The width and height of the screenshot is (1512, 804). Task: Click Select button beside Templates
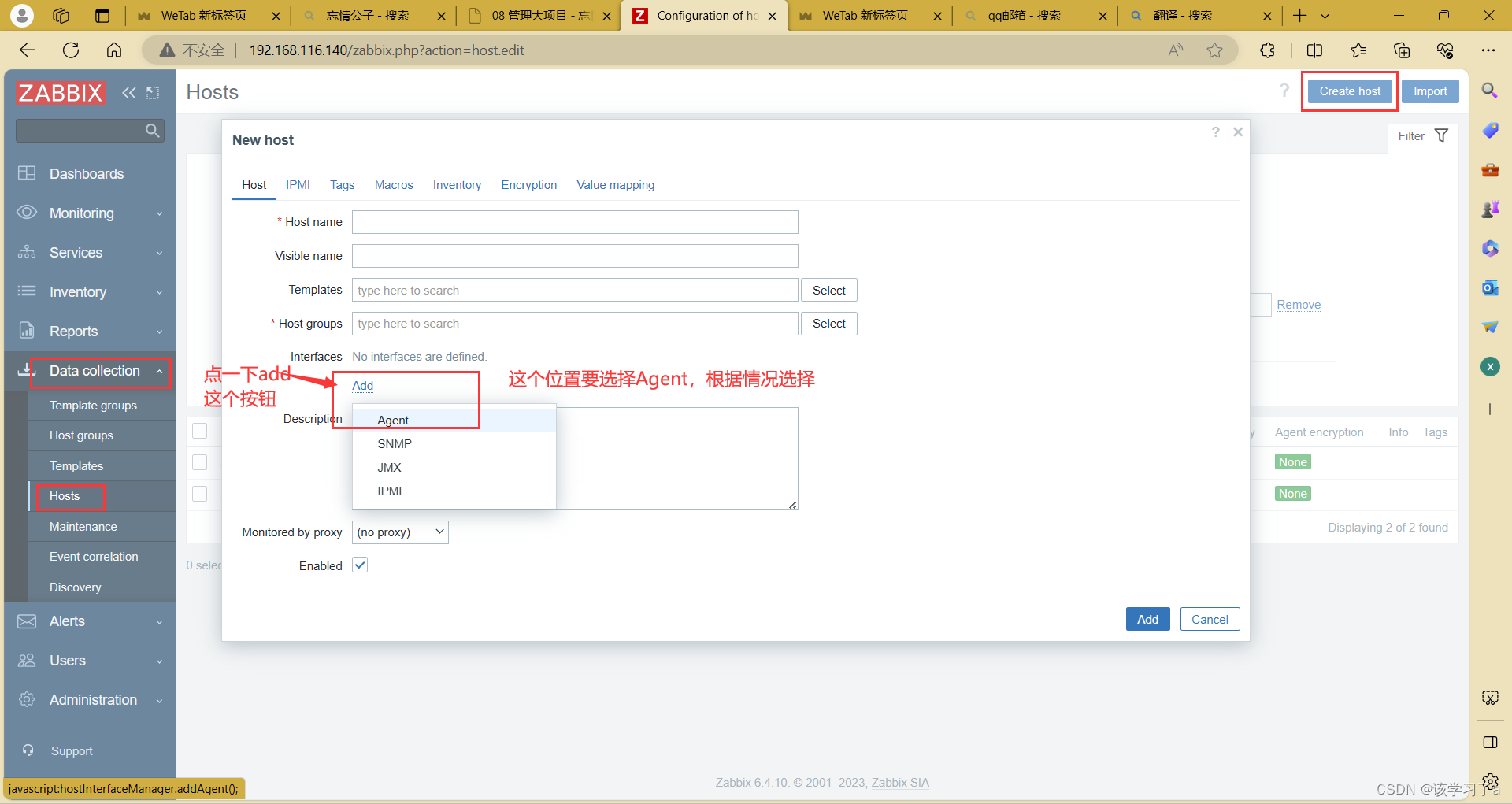point(829,291)
